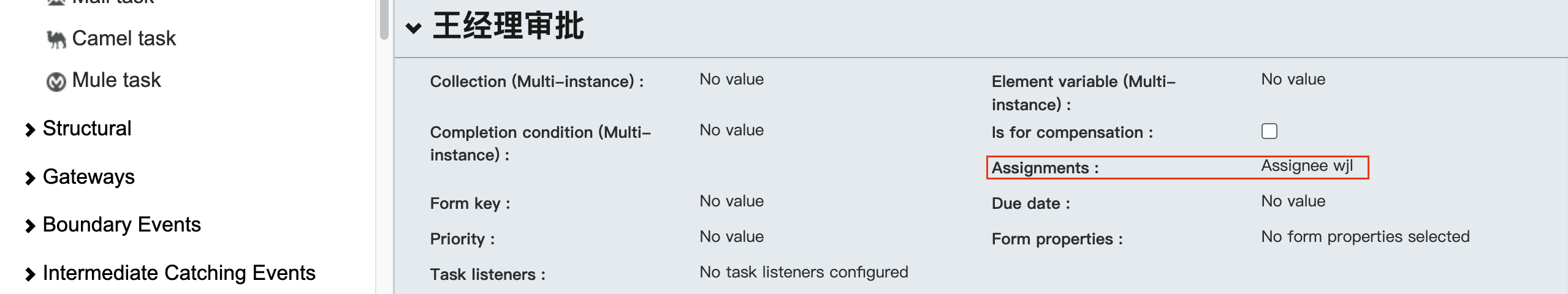This screenshot has height=294, width=1568.
Task: Edit the Element variable (Multi-instance) value
Action: (x=1293, y=80)
